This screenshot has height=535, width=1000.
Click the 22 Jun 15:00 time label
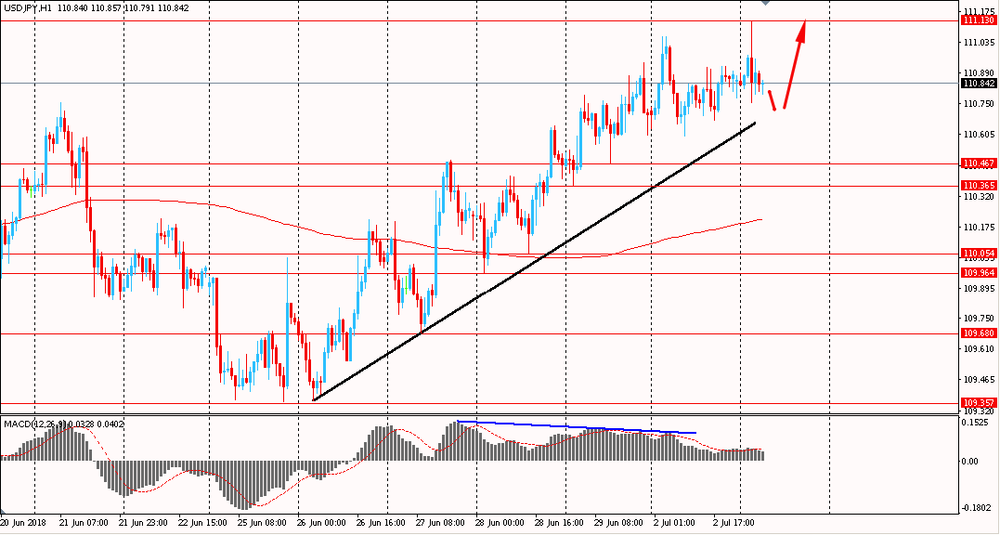tap(203, 522)
